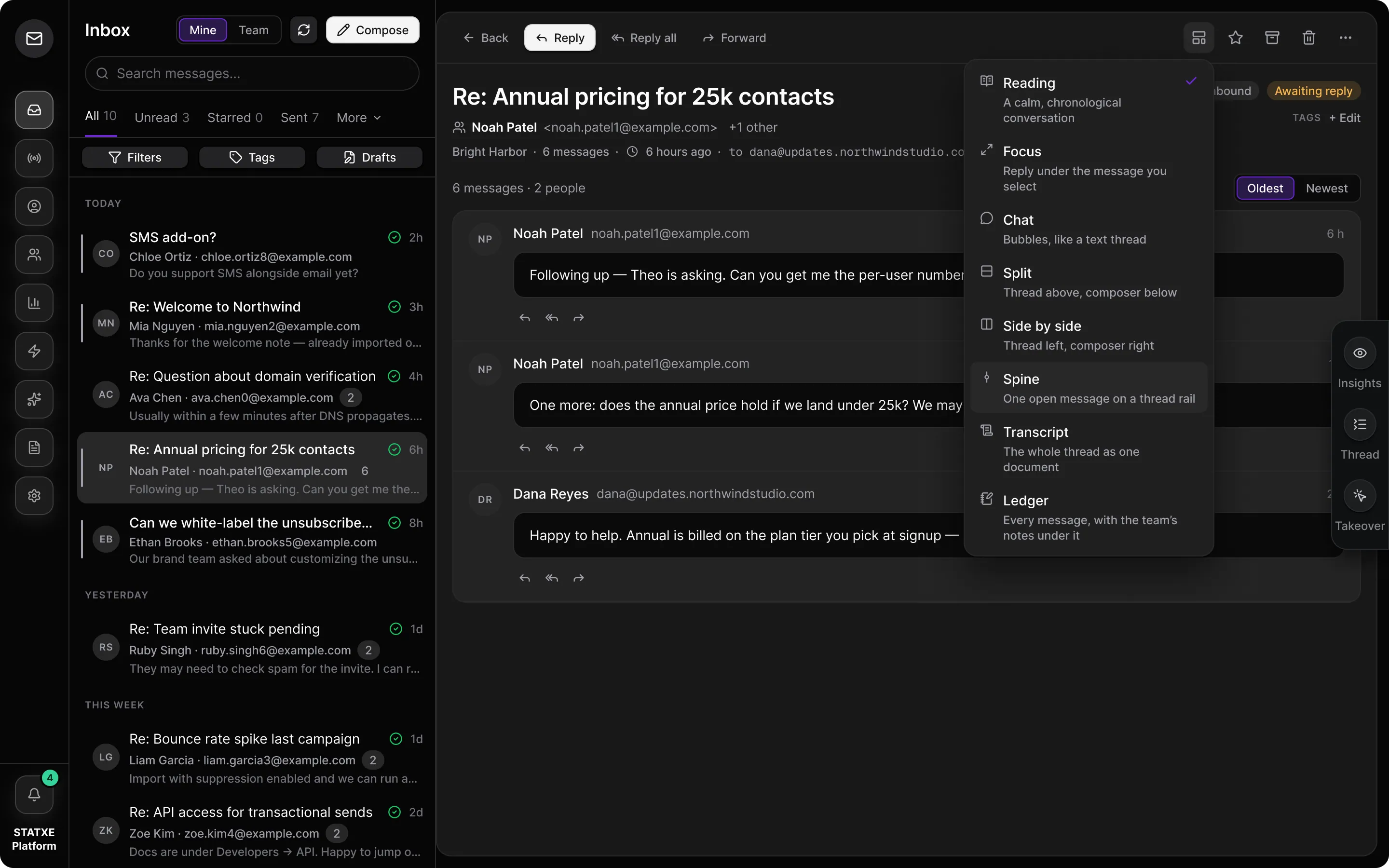Click forward arrow under Dana Reyes message
The width and height of the screenshot is (1389, 868).
pos(579,578)
